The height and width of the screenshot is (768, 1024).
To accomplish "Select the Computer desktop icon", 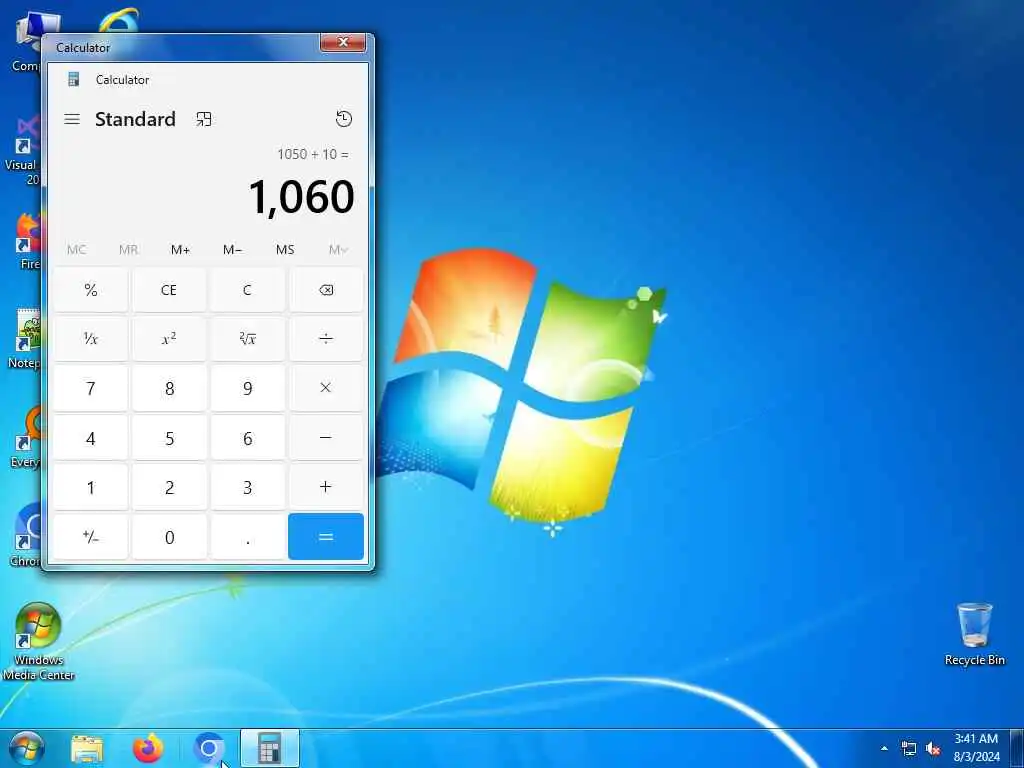I will [x=26, y=40].
